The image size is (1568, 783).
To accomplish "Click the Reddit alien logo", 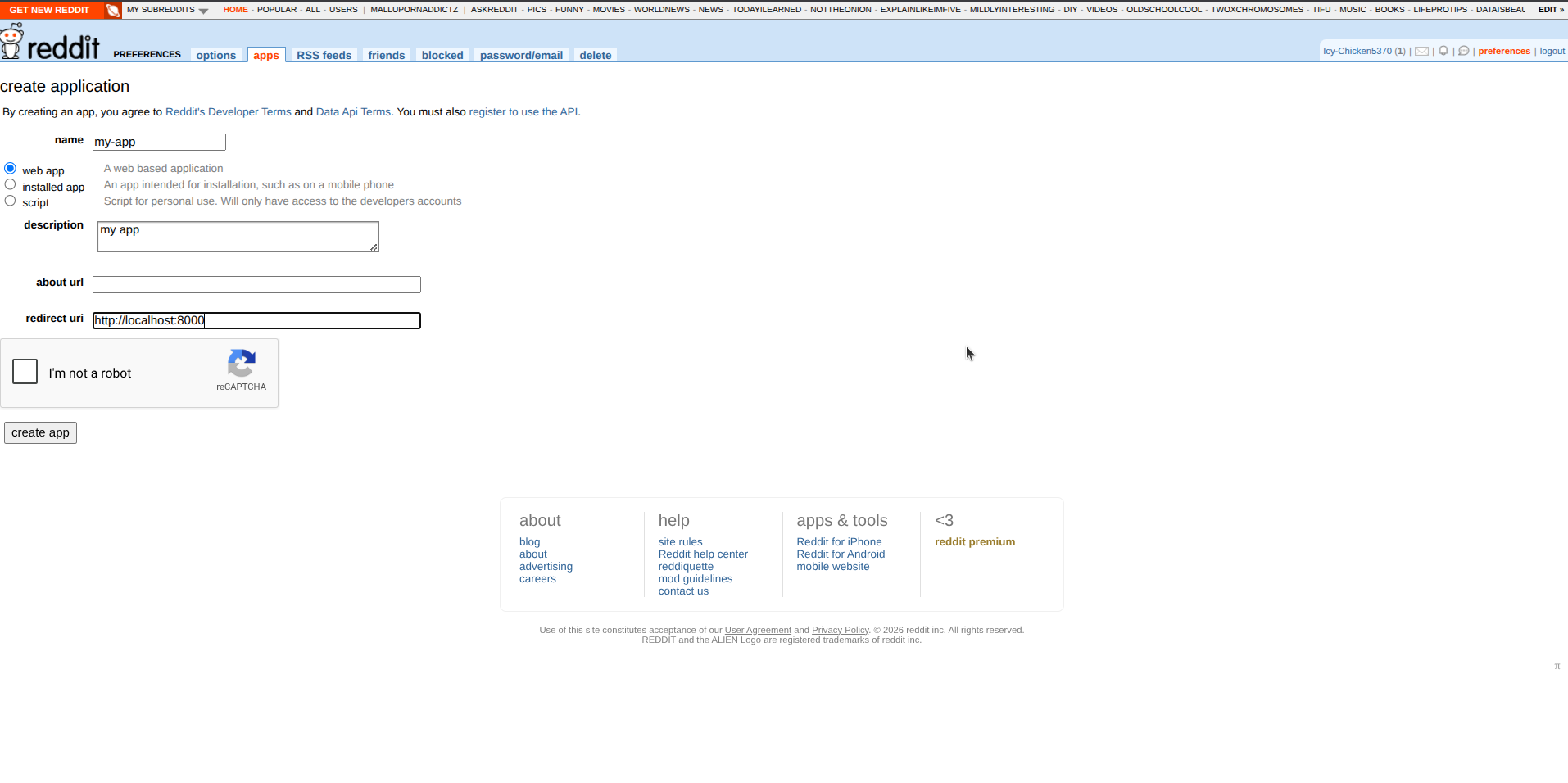I will point(11,41).
